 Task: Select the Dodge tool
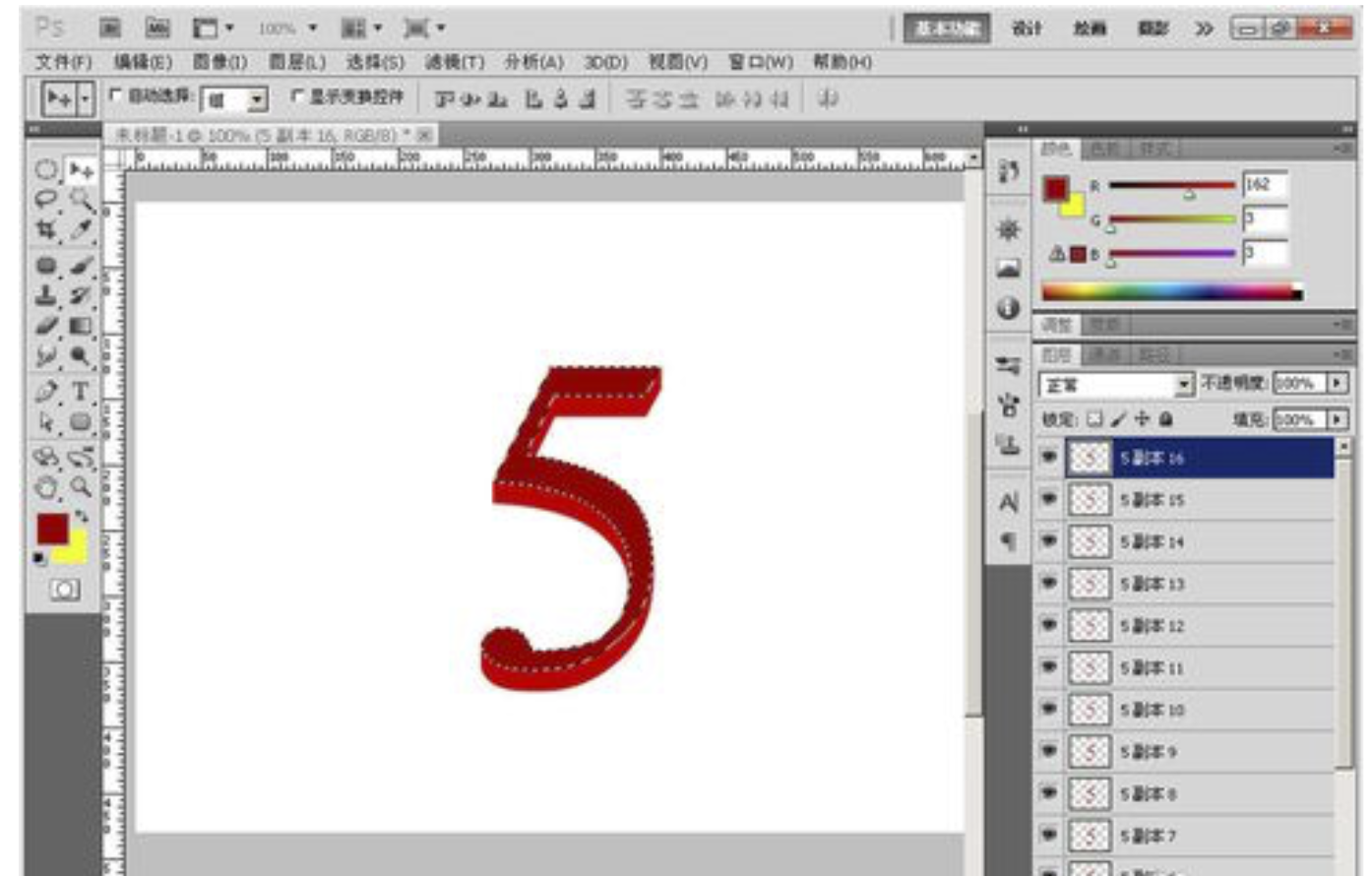coord(81,355)
